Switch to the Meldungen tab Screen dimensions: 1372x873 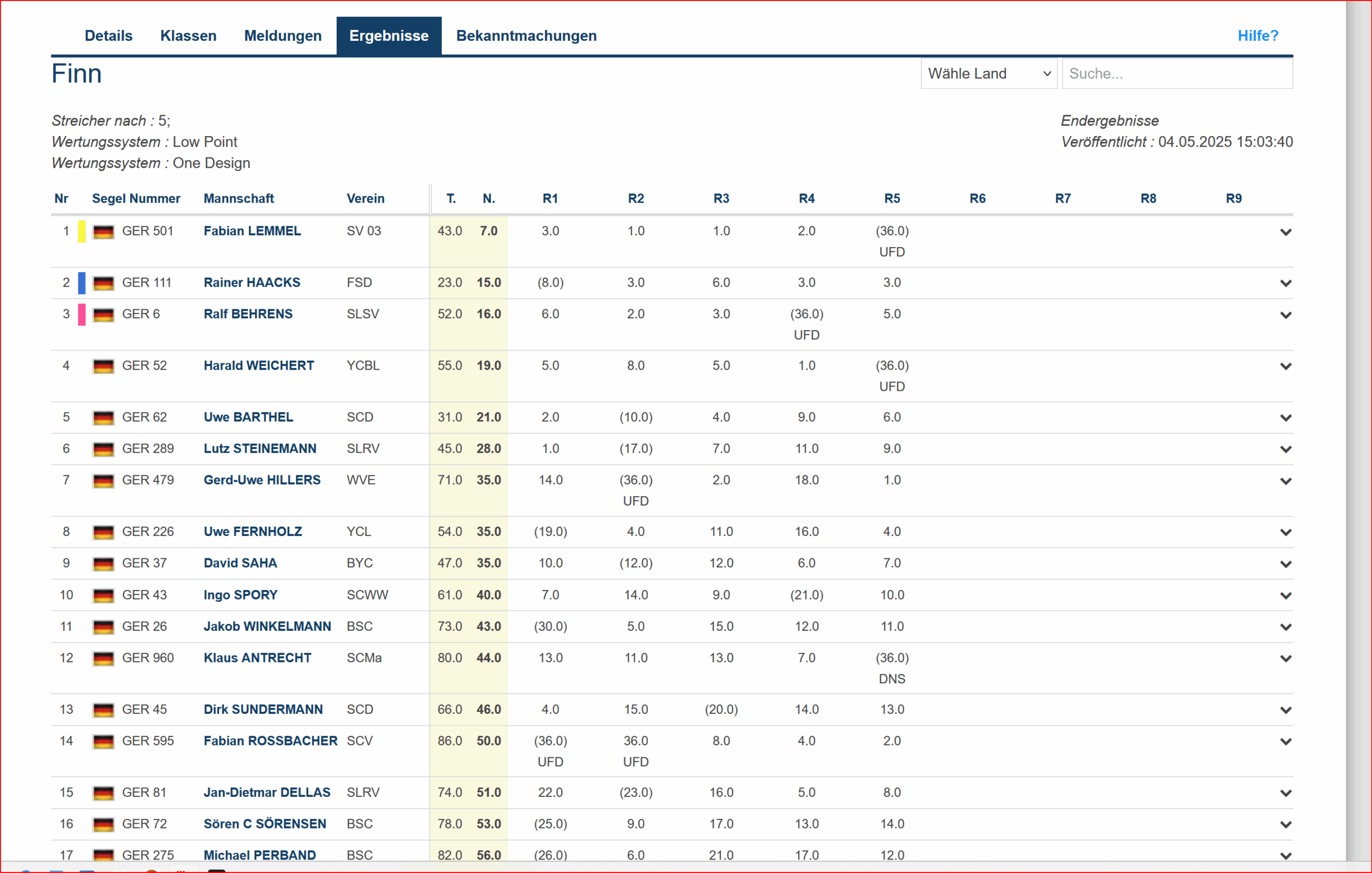[282, 36]
